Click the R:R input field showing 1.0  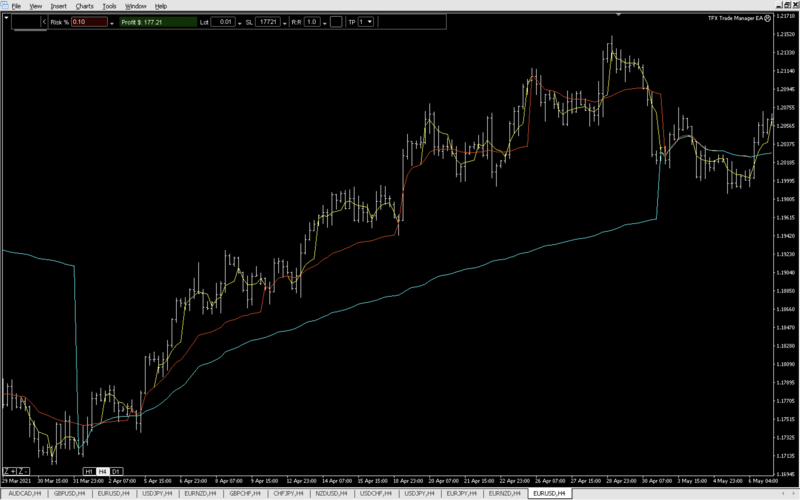click(312, 22)
